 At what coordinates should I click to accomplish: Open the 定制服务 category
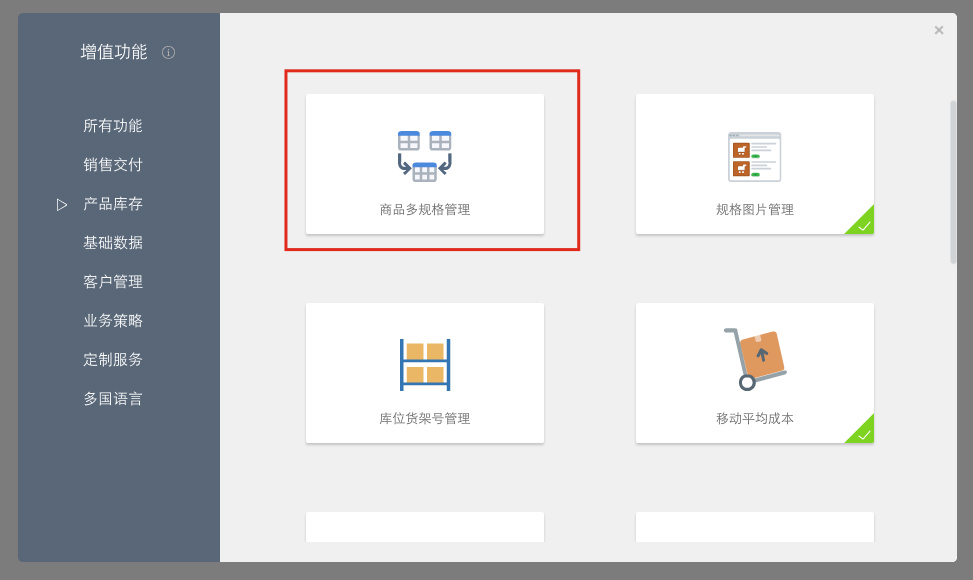[x=113, y=360]
